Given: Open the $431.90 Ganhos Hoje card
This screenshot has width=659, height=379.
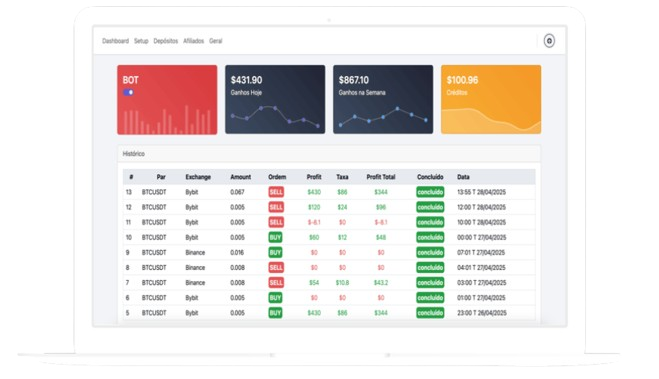Looking at the screenshot, I should click(x=275, y=100).
